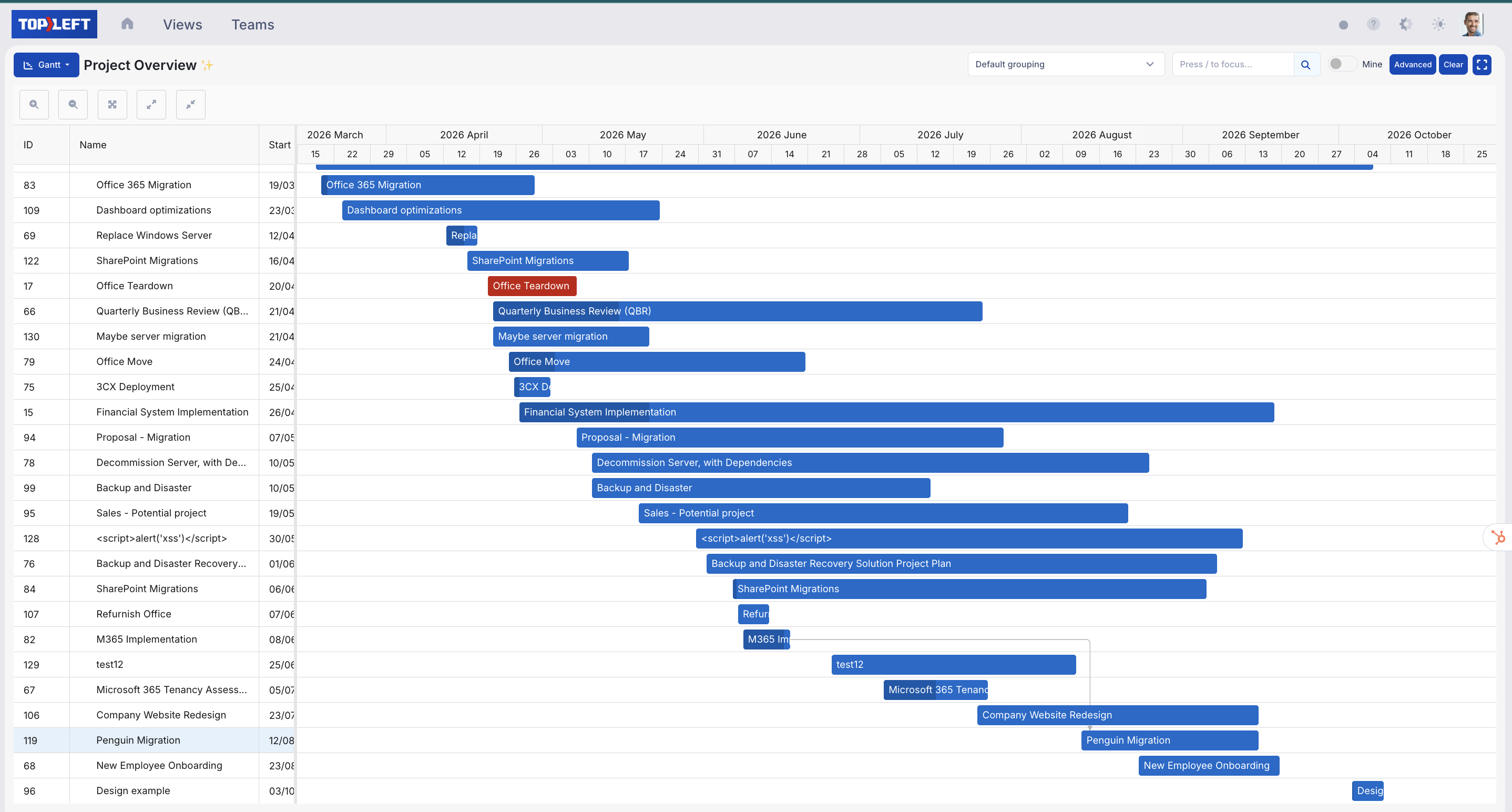Image resolution: width=1512 pixels, height=812 pixels.
Task: Click the Sales - Potential project Gantt bar
Action: pos(883,513)
